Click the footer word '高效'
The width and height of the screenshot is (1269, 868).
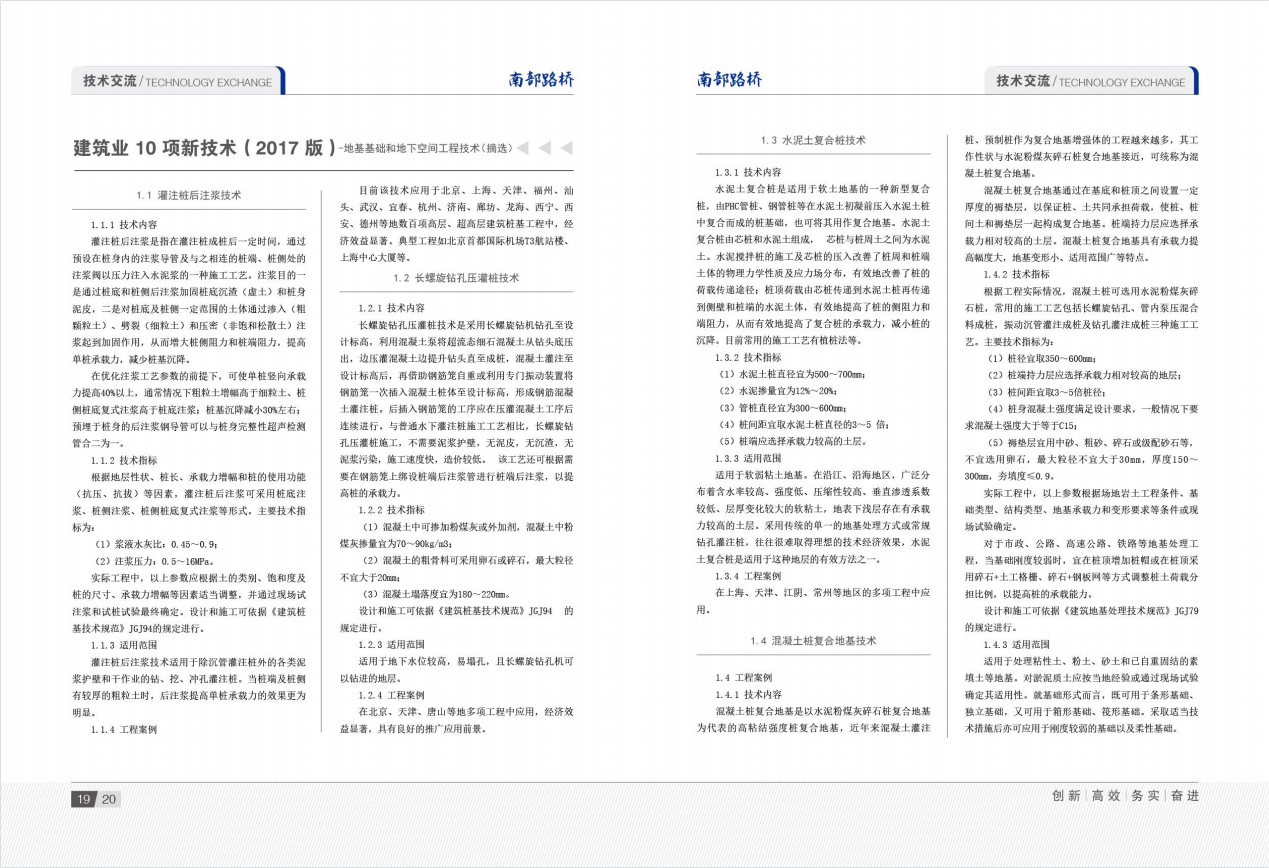click(x=1106, y=796)
